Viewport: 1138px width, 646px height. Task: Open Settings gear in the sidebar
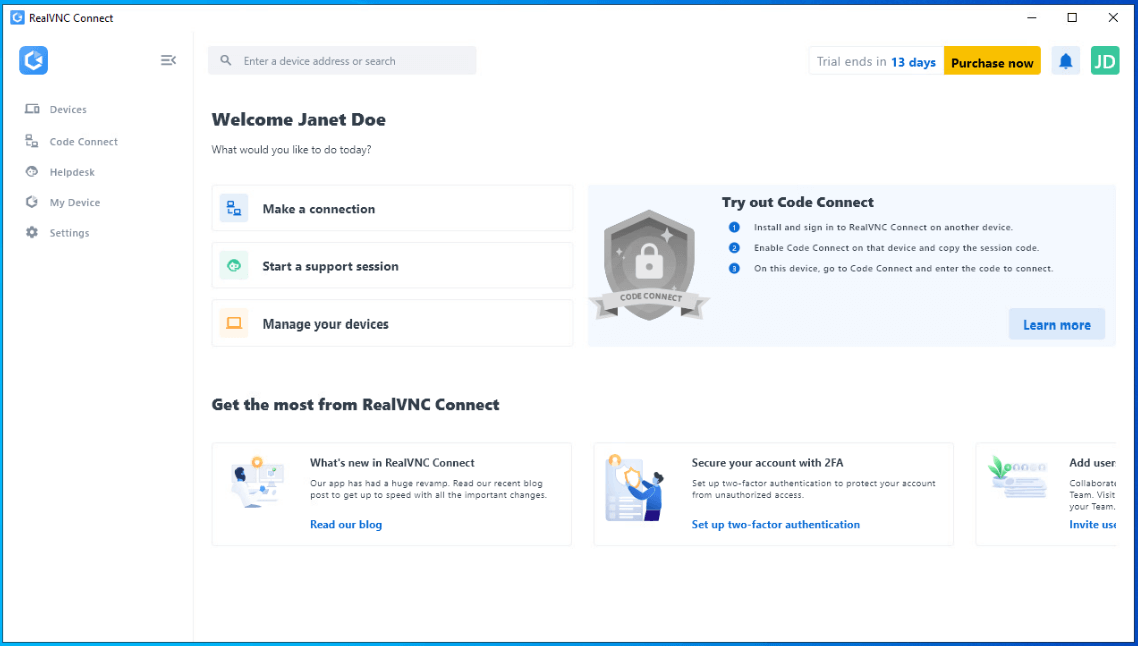(x=32, y=233)
